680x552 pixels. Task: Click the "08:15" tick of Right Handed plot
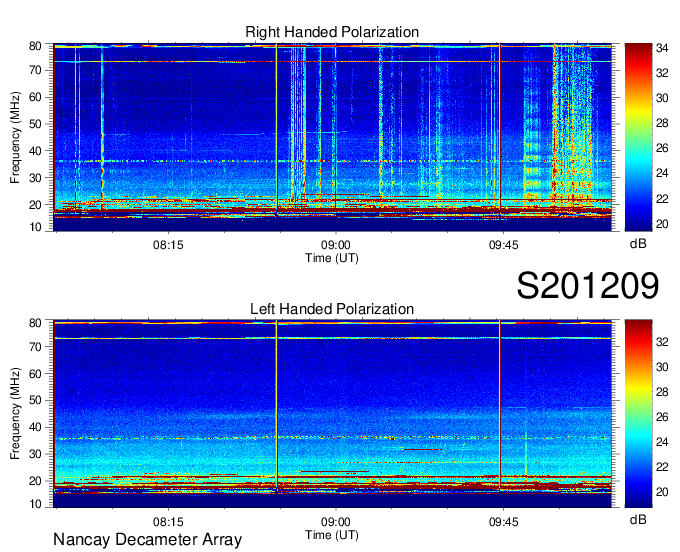click(168, 245)
